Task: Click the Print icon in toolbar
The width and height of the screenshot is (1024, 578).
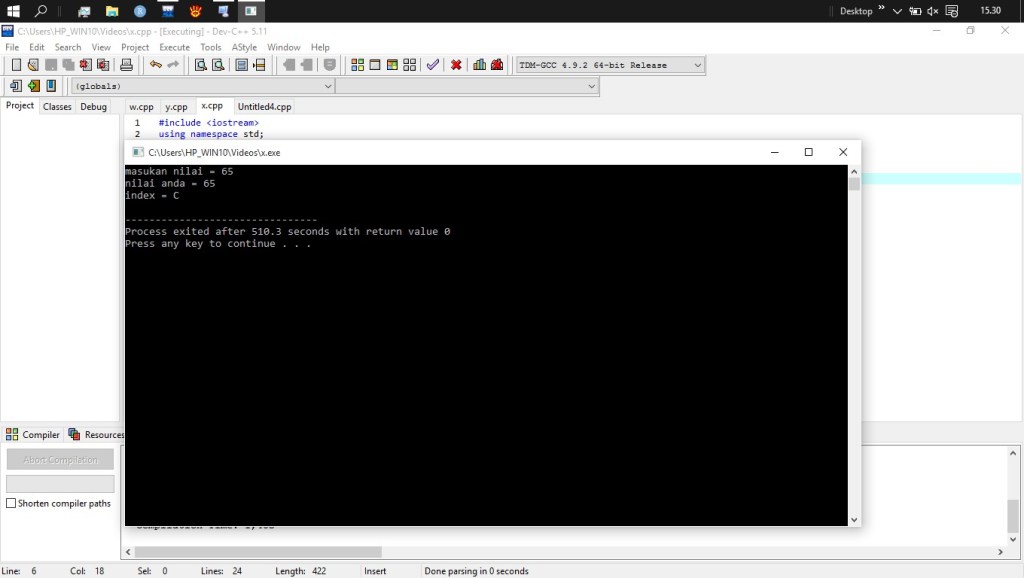Action: tap(127, 65)
